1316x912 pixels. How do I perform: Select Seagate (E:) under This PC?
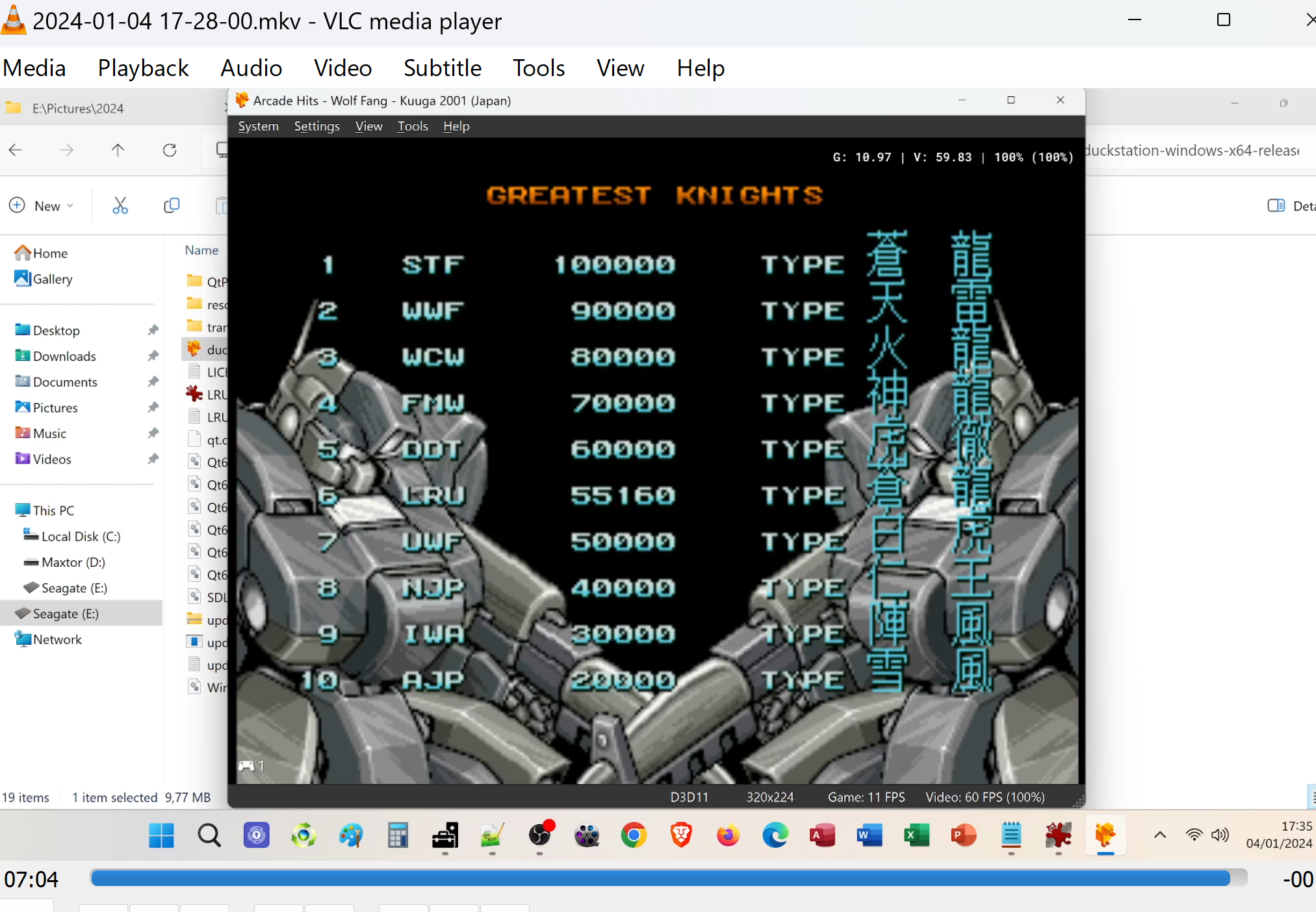(73, 588)
